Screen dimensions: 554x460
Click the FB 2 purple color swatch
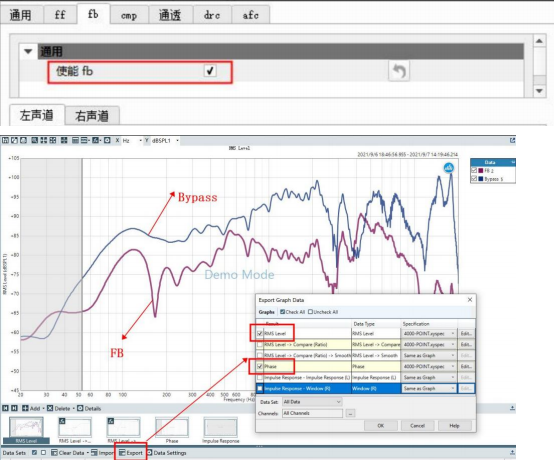(x=481, y=171)
